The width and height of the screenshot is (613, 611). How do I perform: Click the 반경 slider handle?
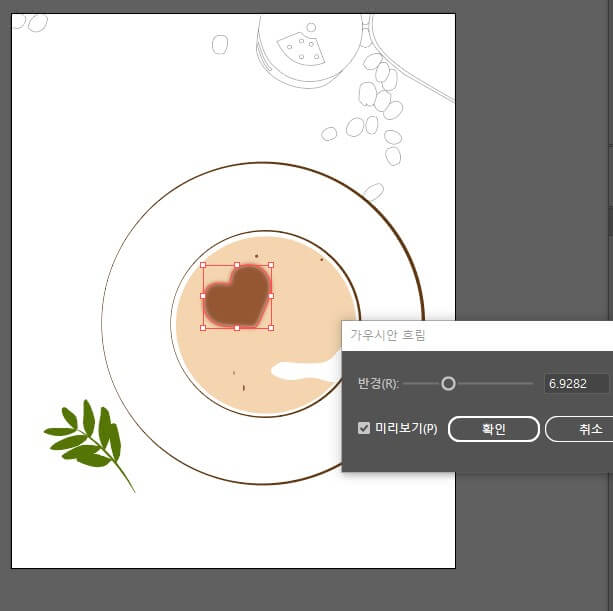[448, 383]
